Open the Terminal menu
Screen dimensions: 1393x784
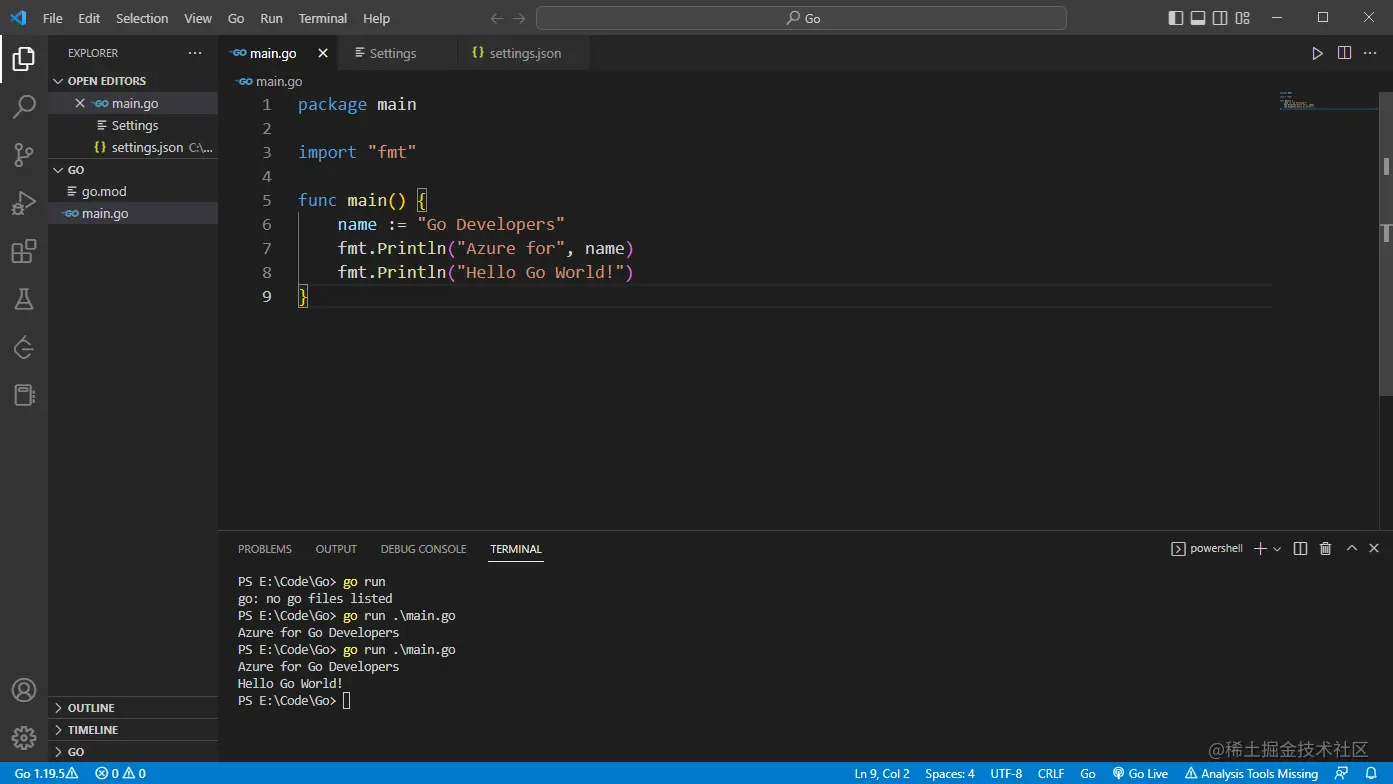point(323,18)
